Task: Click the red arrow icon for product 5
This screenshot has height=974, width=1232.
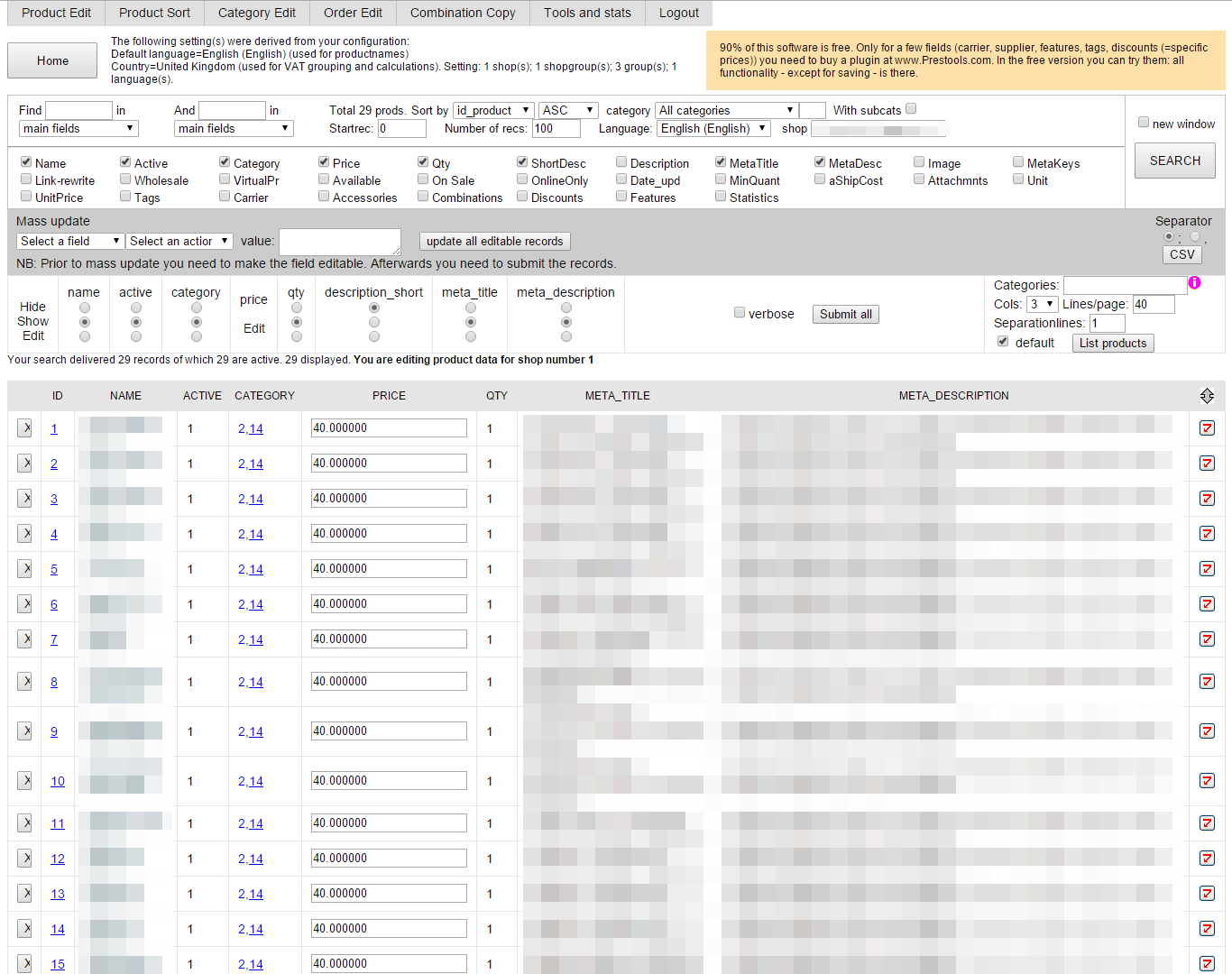Action: (1207, 569)
